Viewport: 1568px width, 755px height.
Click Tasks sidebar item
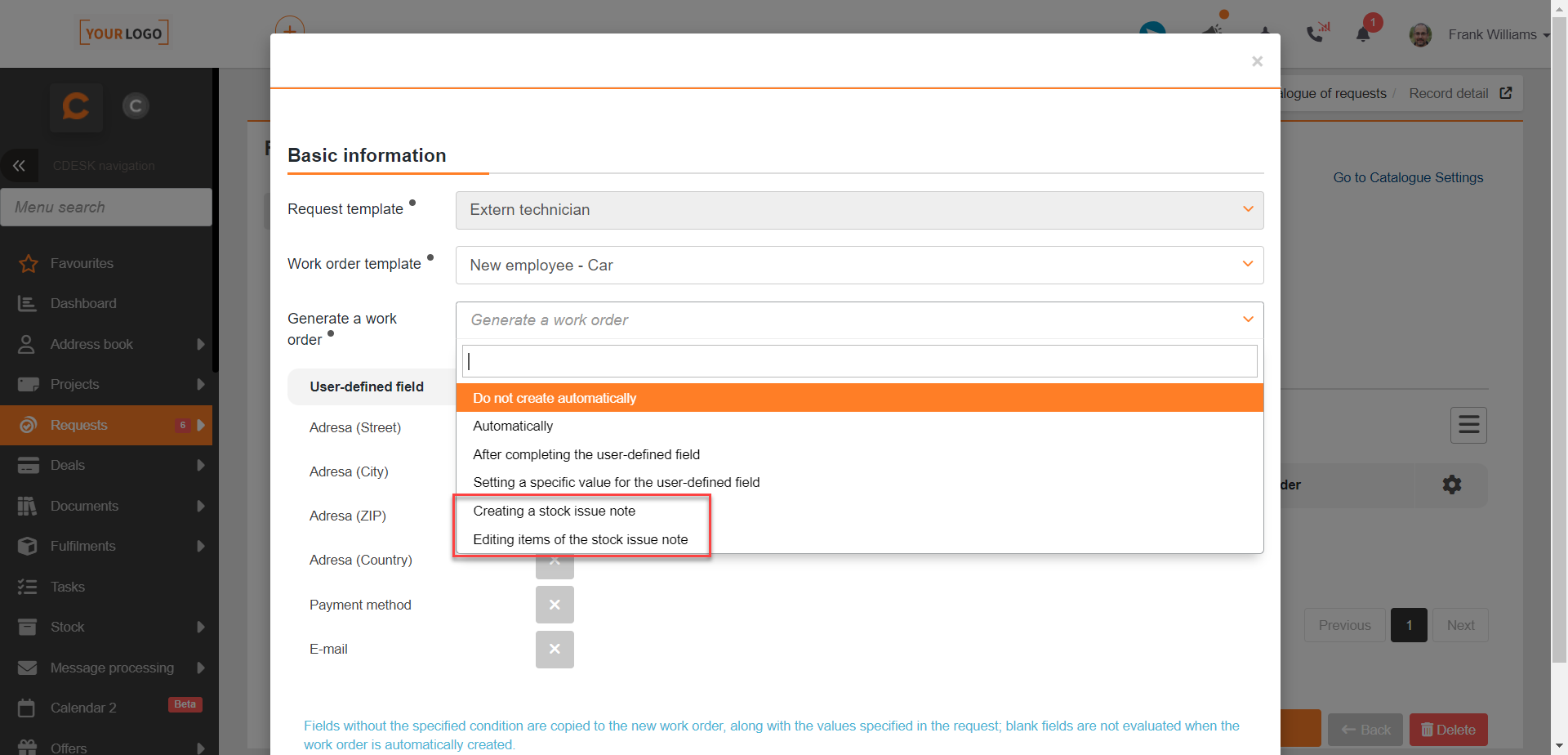click(x=106, y=587)
